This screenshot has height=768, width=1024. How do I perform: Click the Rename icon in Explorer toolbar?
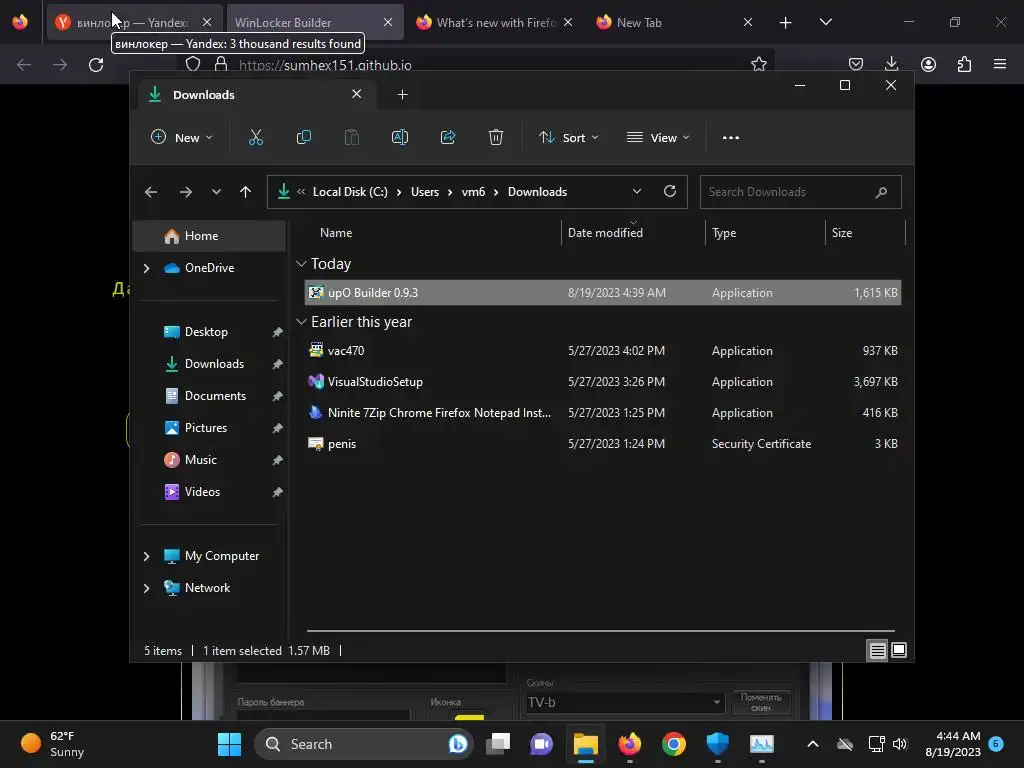click(x=400, y=137)
